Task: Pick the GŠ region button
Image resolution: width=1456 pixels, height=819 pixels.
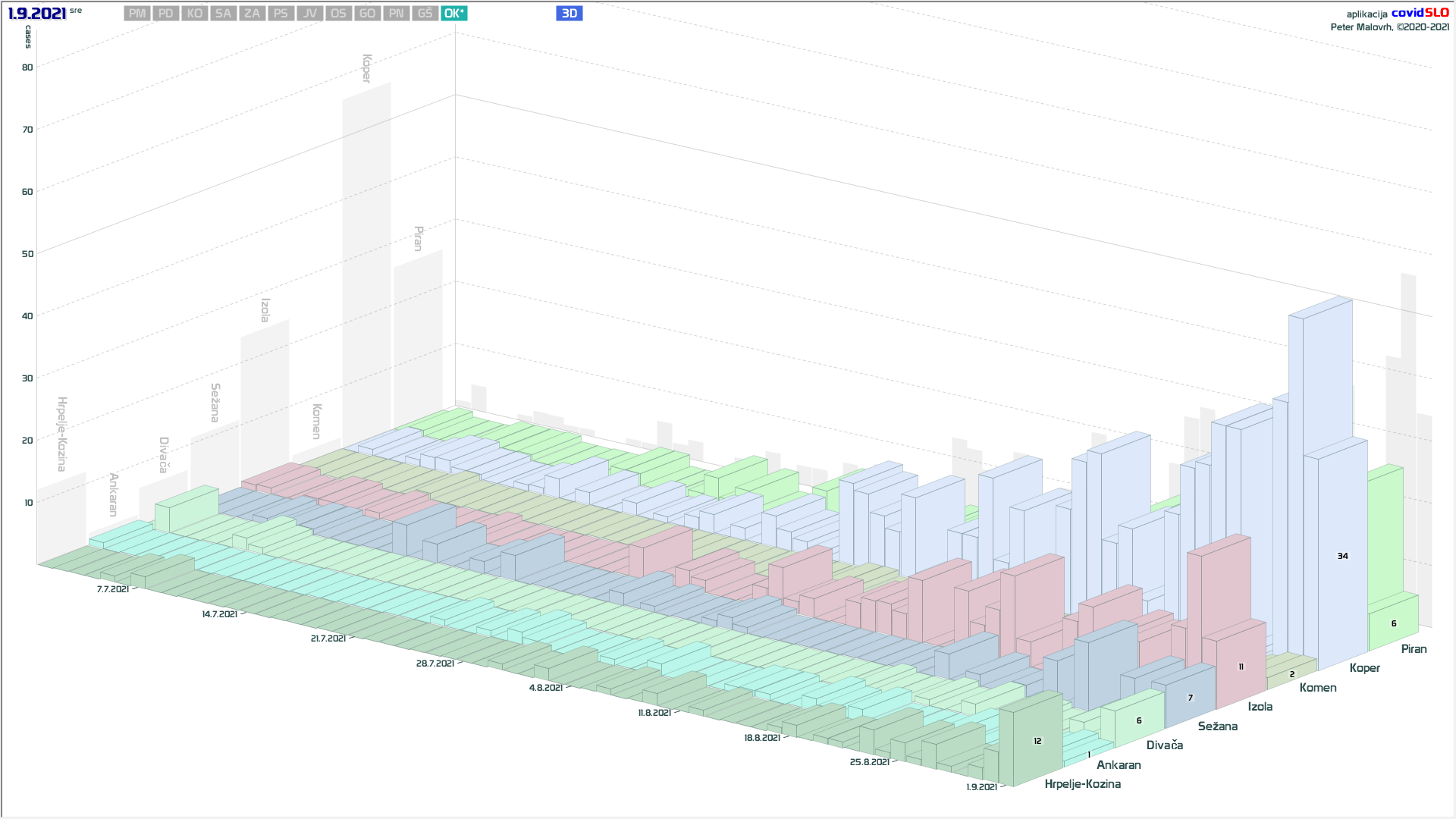Action: [x=425, y=14]
